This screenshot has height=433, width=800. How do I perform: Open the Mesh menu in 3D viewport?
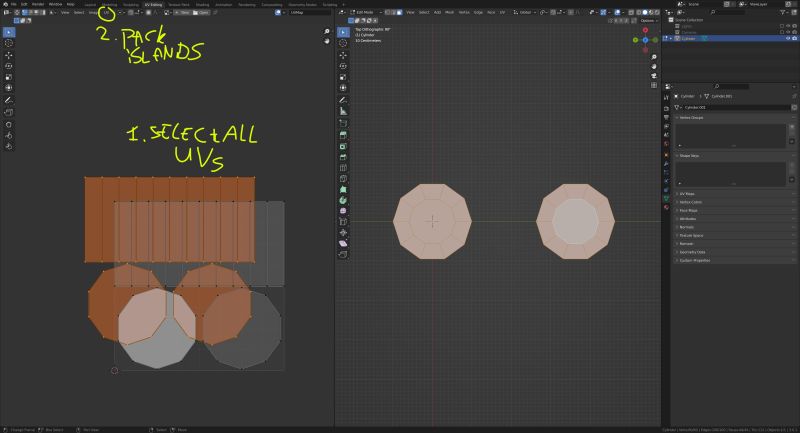point(449,12)
